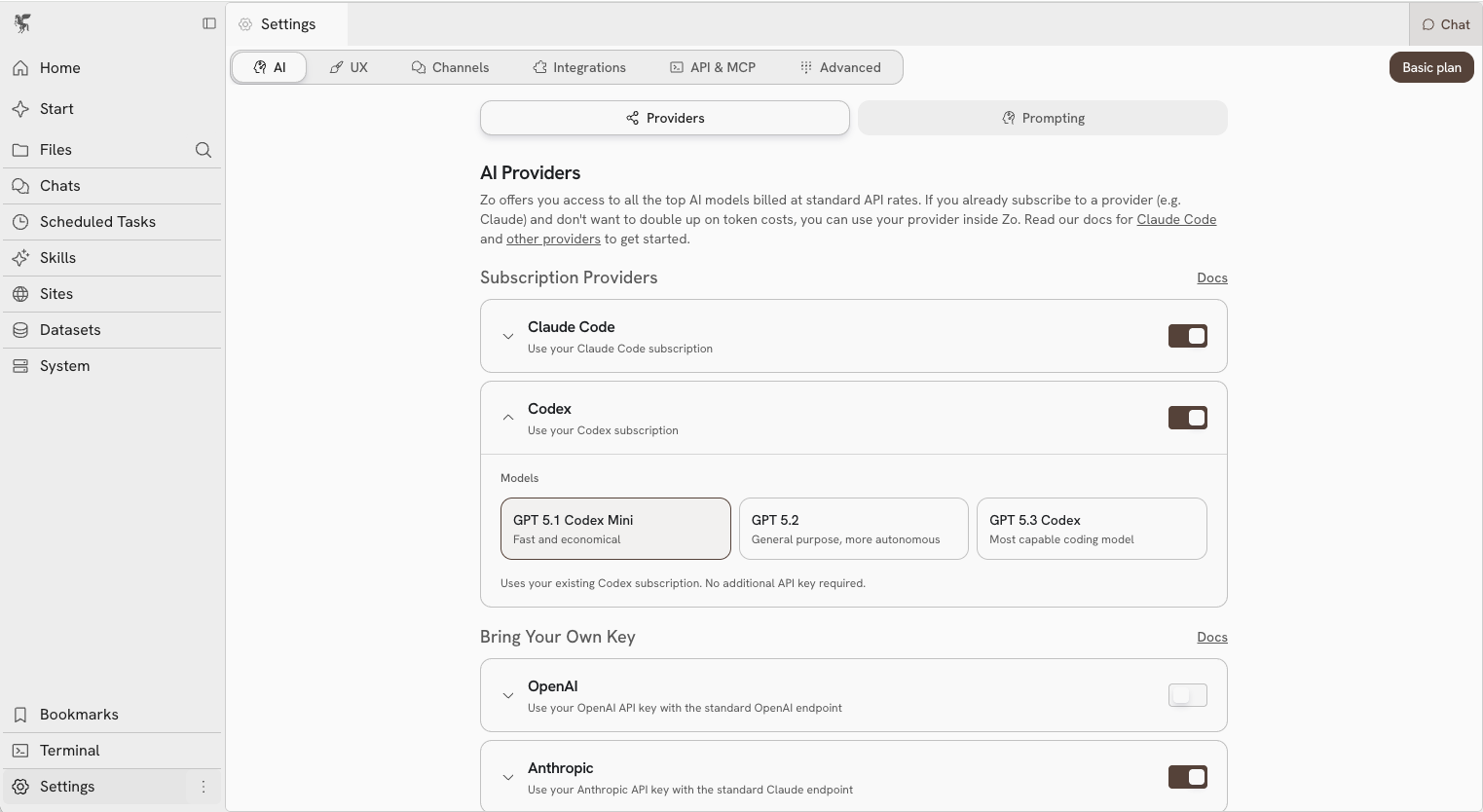The image size is (1483, 812).
Task: Click the Subscription Providers heading
Action: tap(569, 277)
